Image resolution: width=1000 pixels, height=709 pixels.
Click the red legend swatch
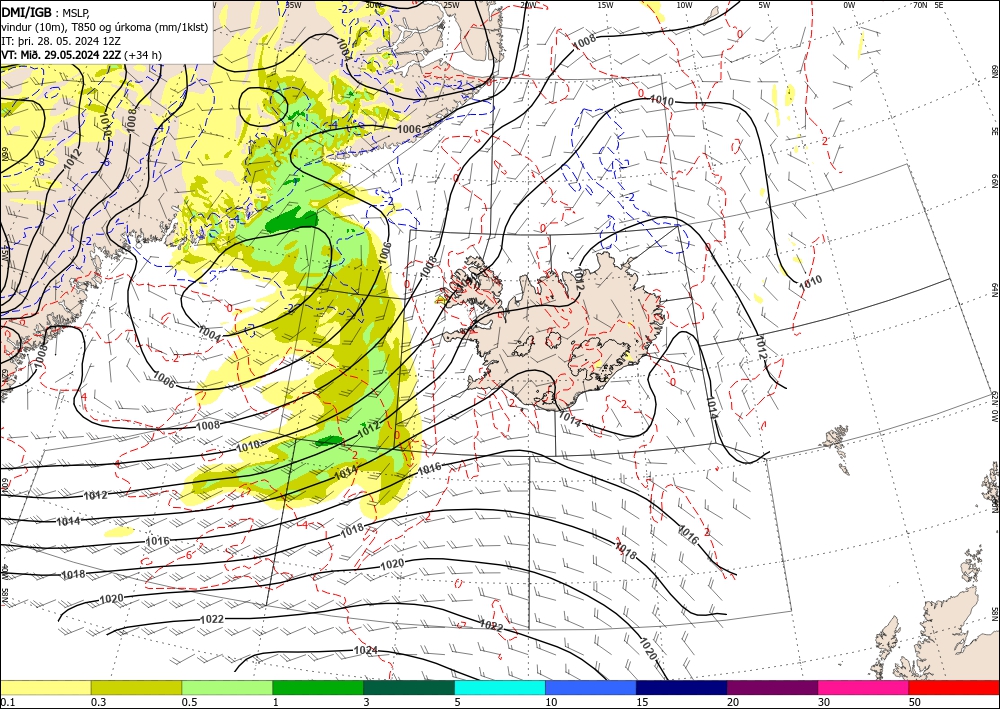pyautogui.click(x=954, y=688)
